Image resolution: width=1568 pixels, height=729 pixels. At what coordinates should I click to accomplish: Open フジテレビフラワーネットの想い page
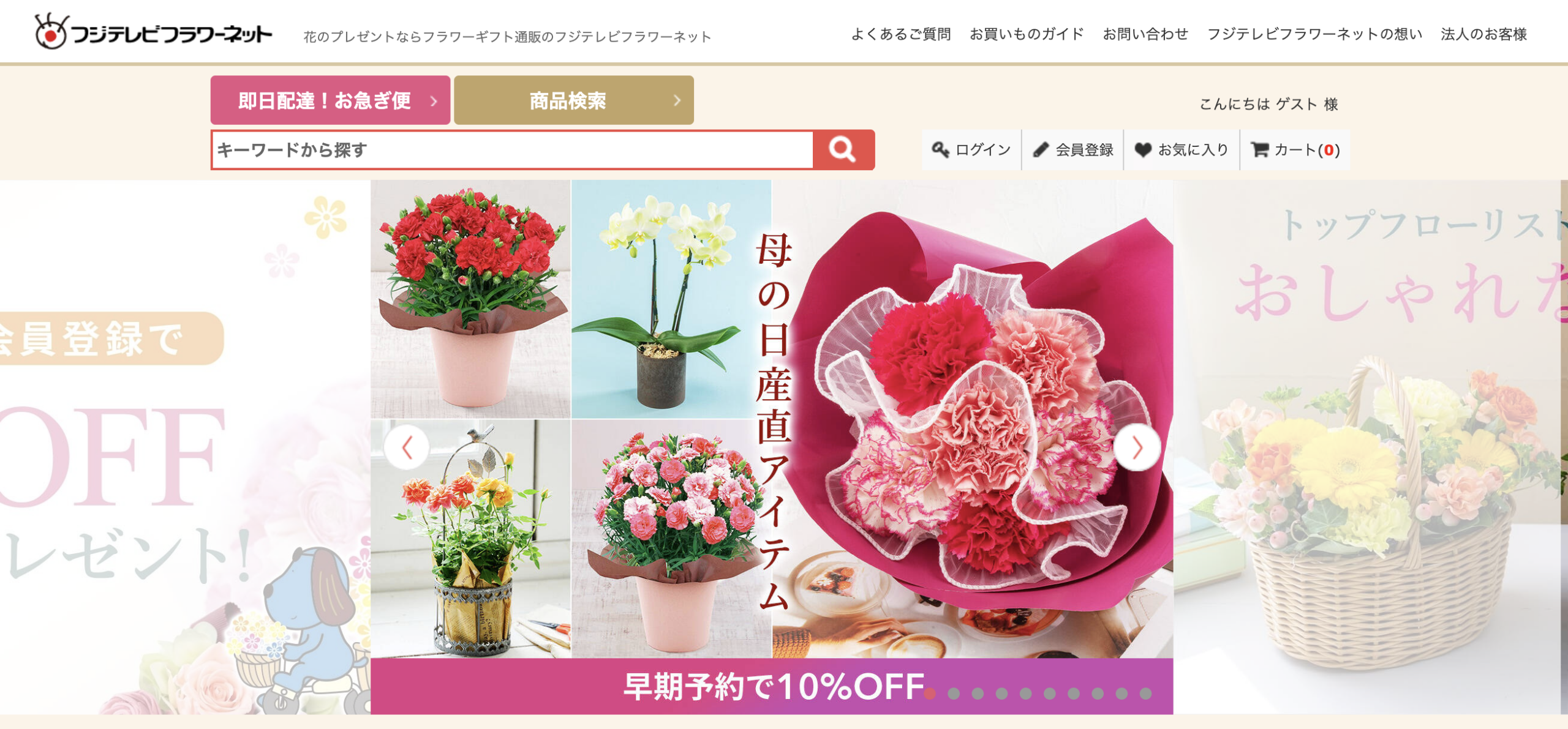(1314, 34)
